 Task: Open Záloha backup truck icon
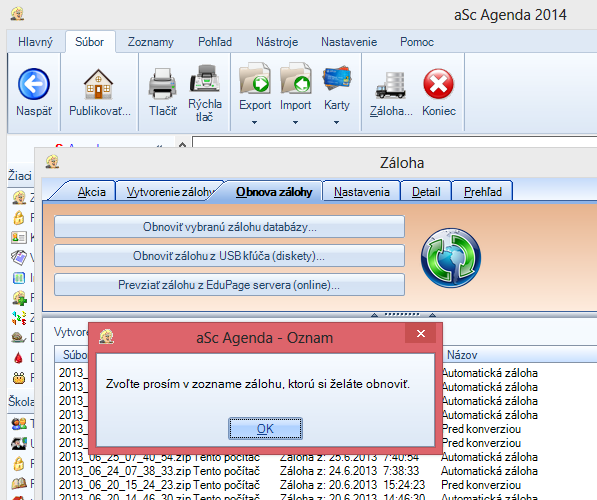(x=391, y=85)
